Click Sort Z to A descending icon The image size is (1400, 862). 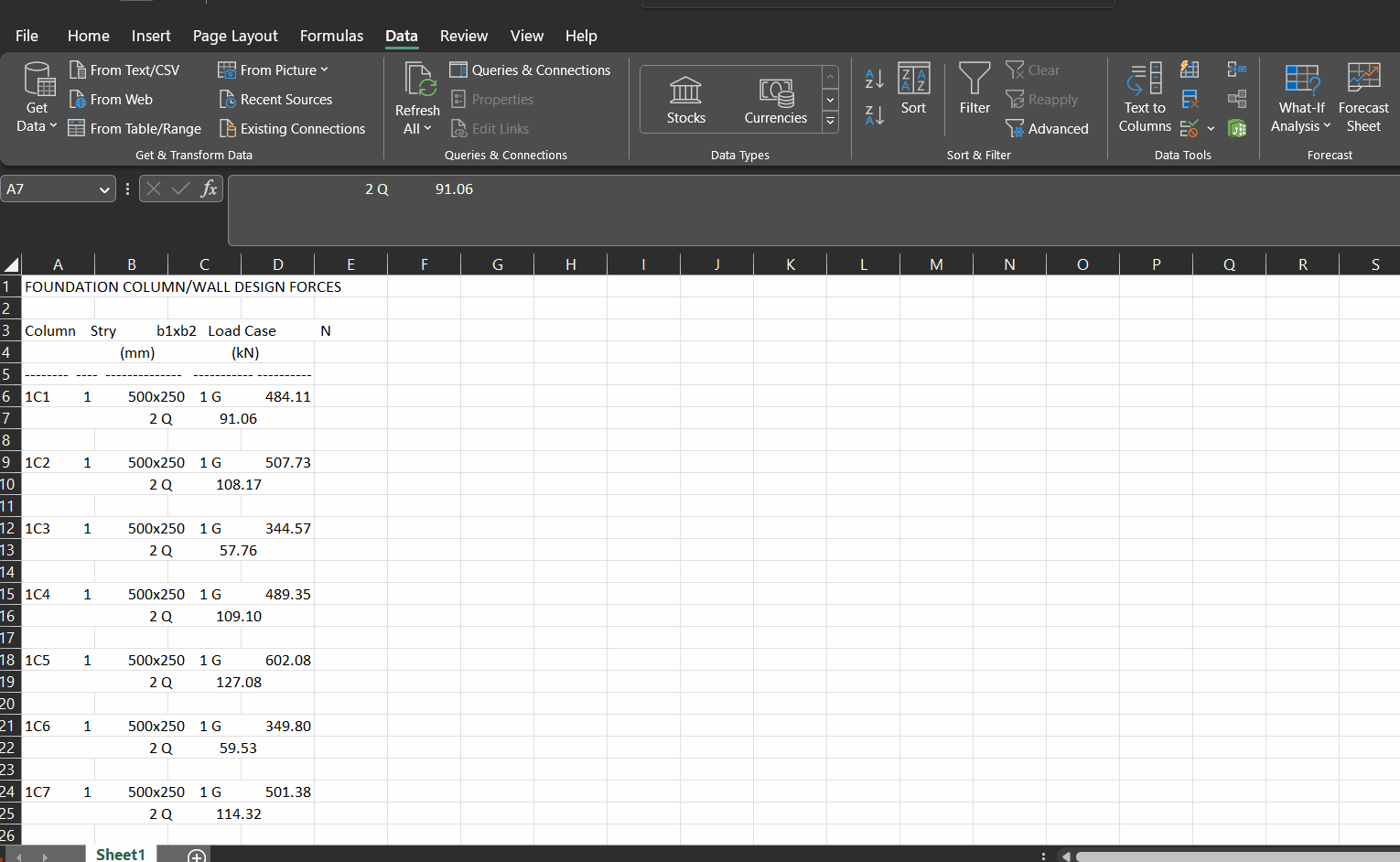pyautogui.click(x=874, y=114)
